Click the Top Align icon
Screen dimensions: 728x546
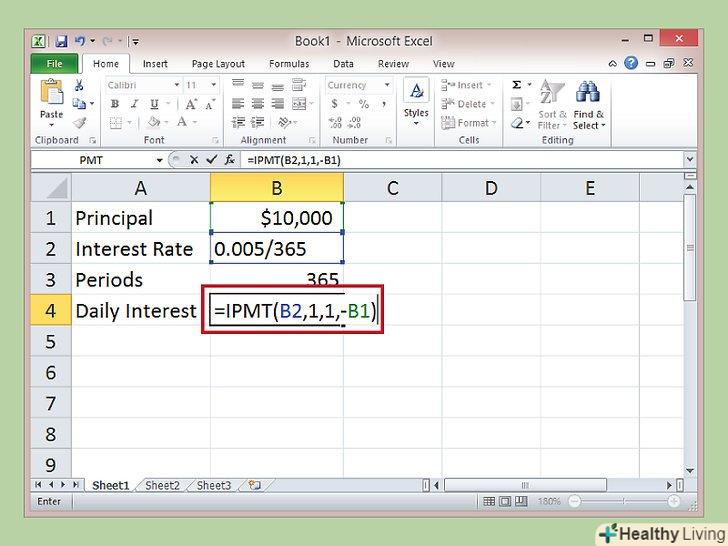pyautogui.click(x=238, y=84)
